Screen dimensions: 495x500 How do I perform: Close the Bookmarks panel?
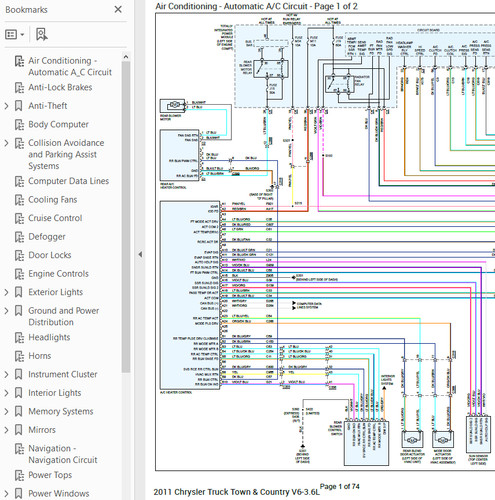pos(118,10)
